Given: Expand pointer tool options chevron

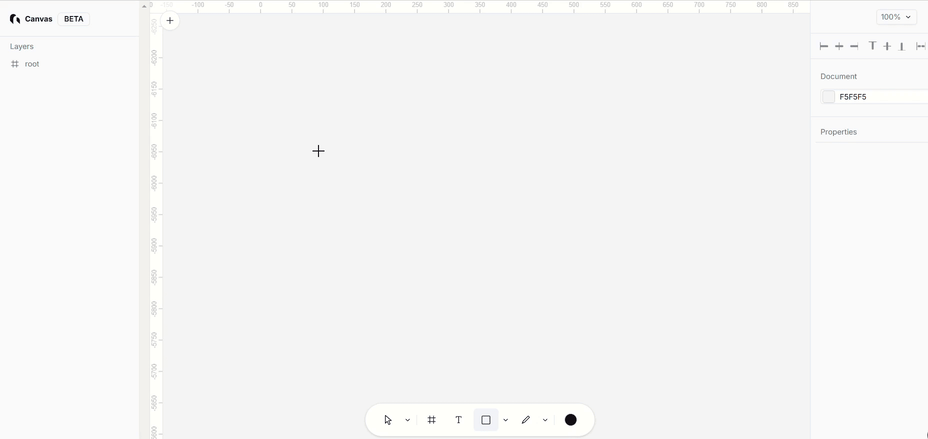Looking at the screenshot, I should click(407, 420).
